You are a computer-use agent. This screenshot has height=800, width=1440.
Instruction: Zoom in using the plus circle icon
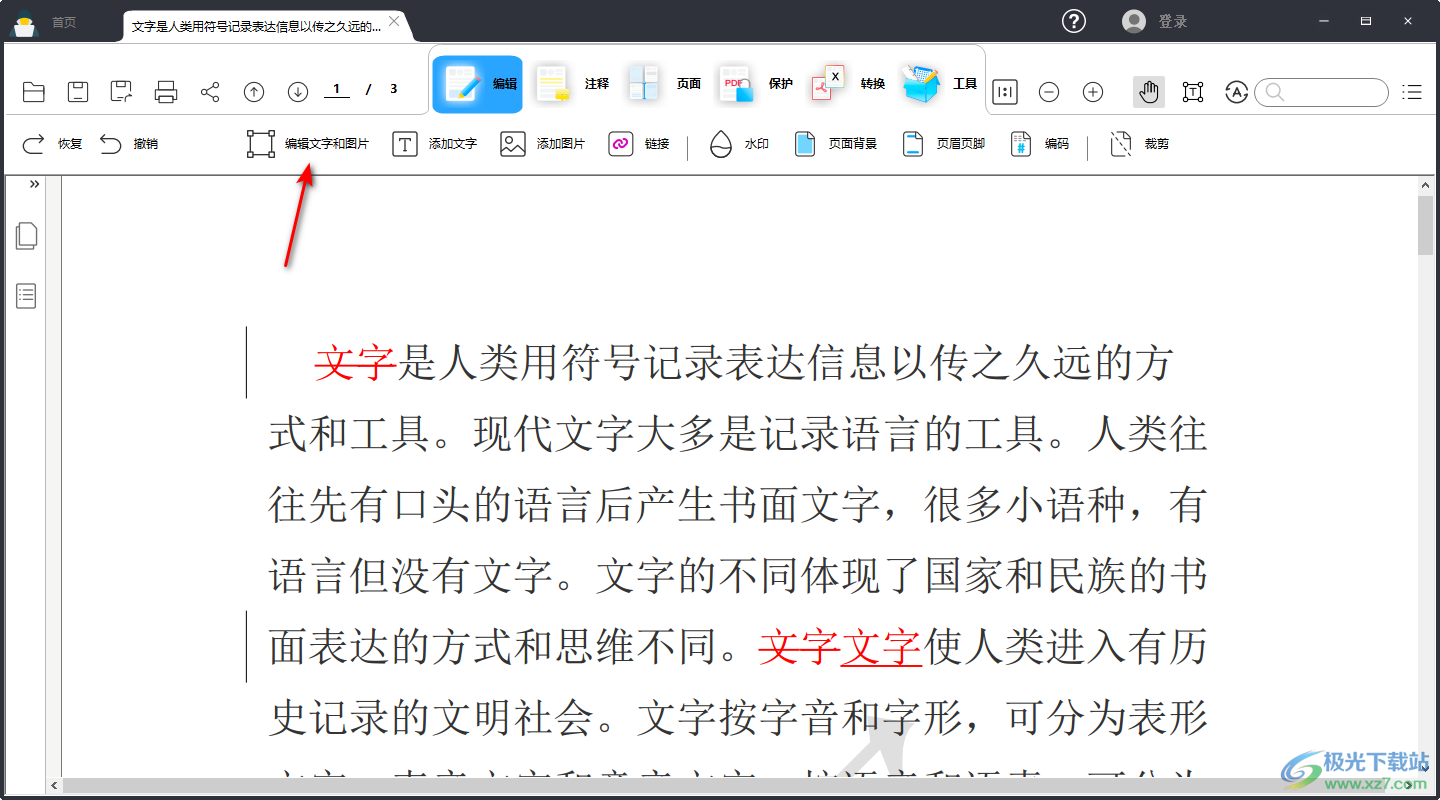1093,92
